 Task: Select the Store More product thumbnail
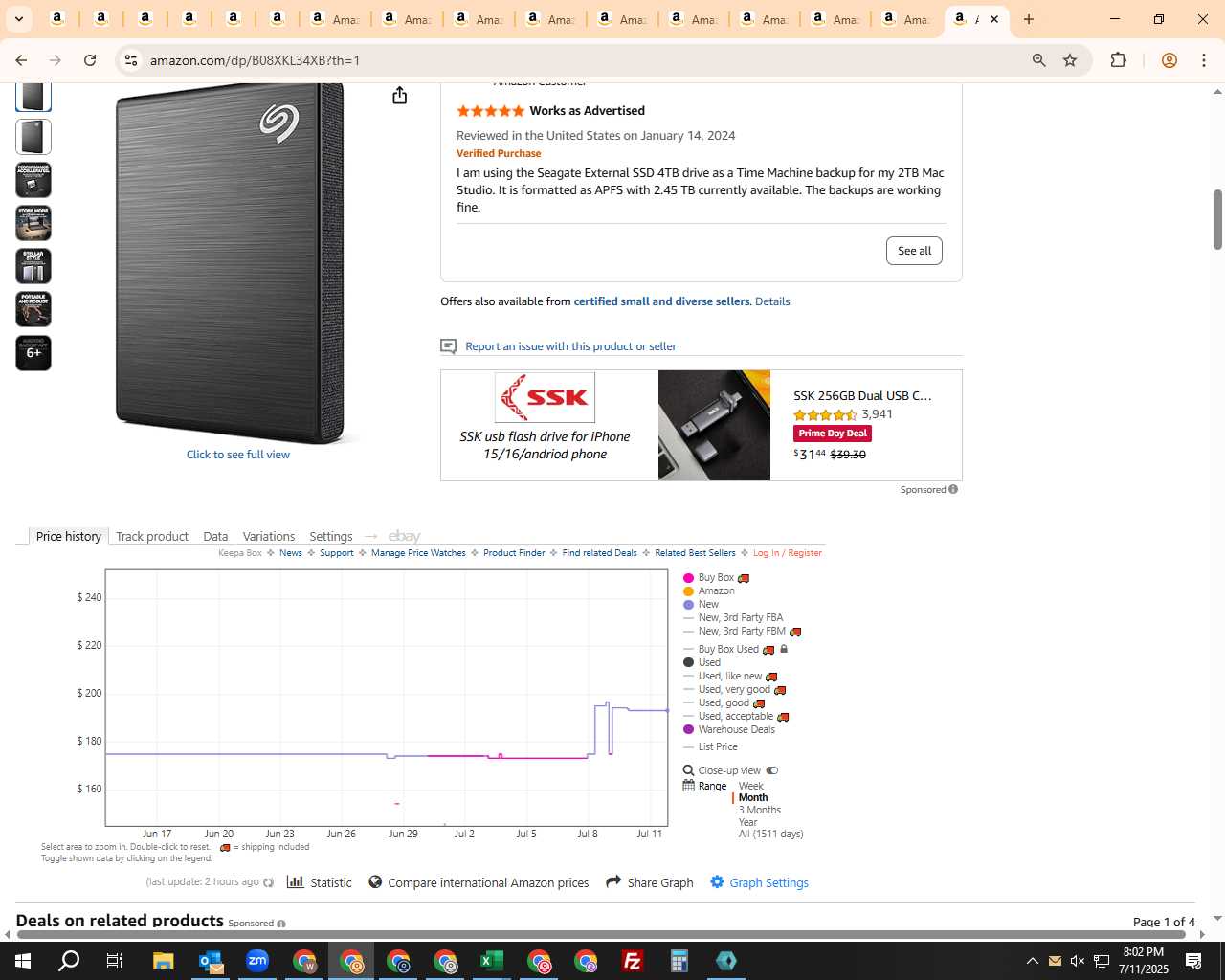coord(33,223)
